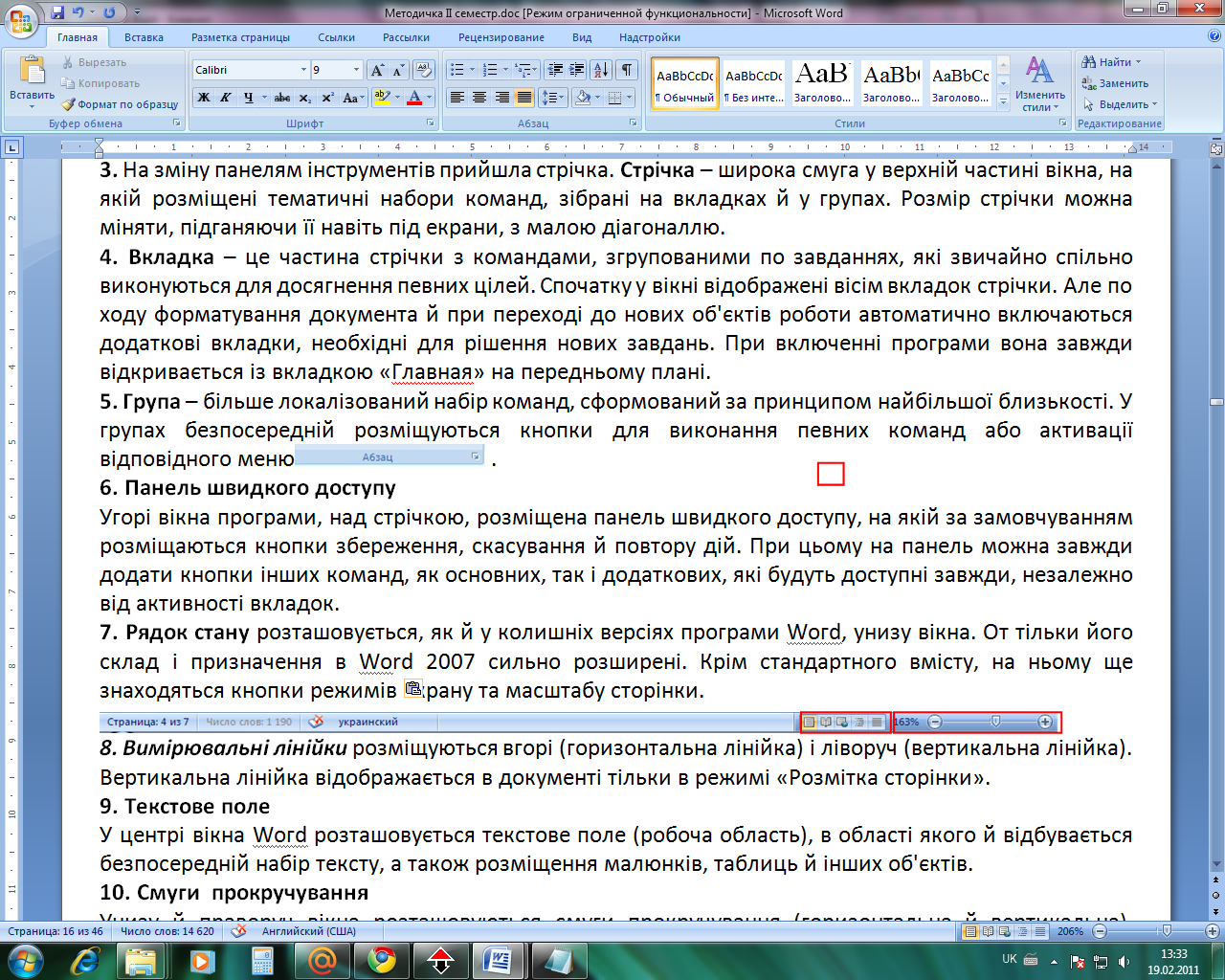Open the Шрифт group dialog launcher
1225x980 pixels.
tap(433, 123)
